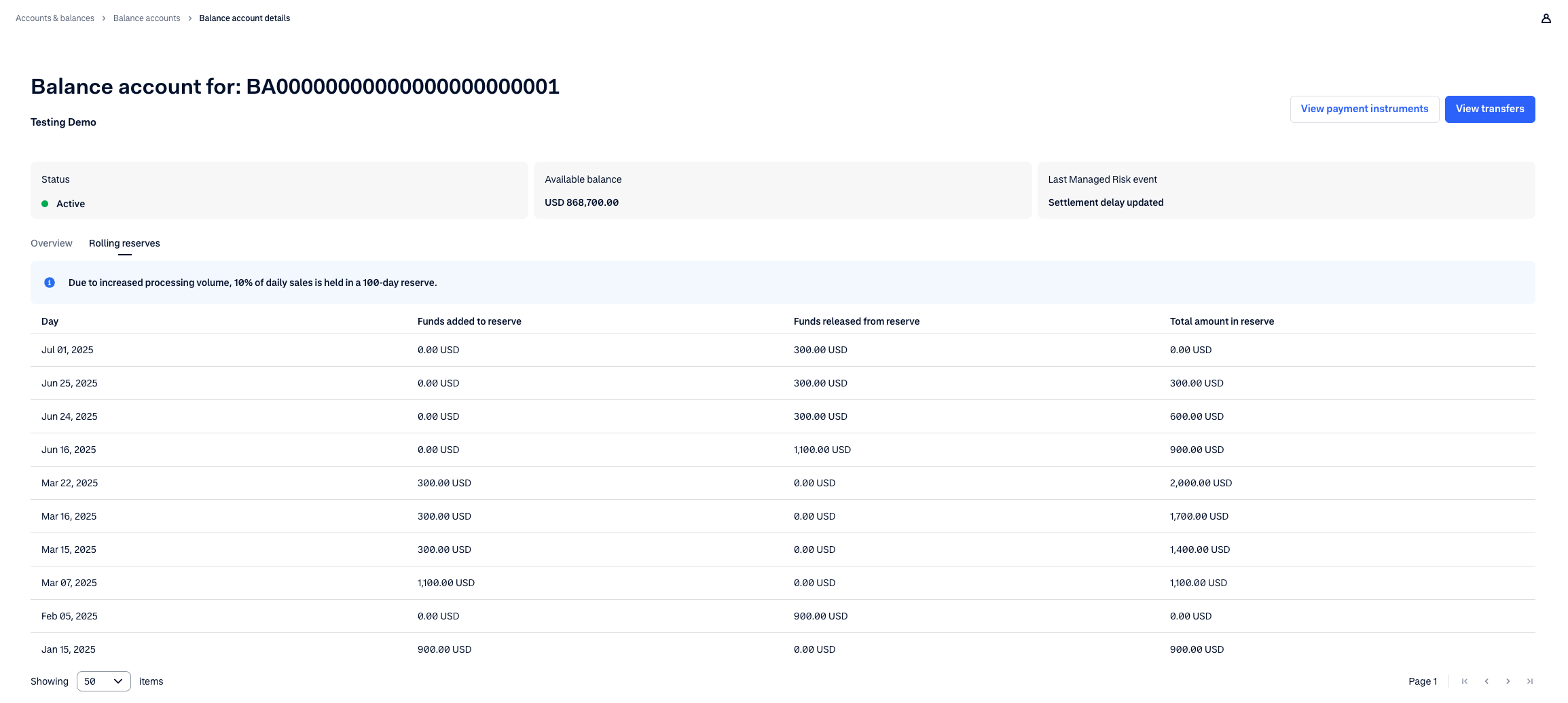Click the Total amount in reserve header
The width and height of the screenshot is (1568, 703).
pyautogui.click(x=1222, y=321)
